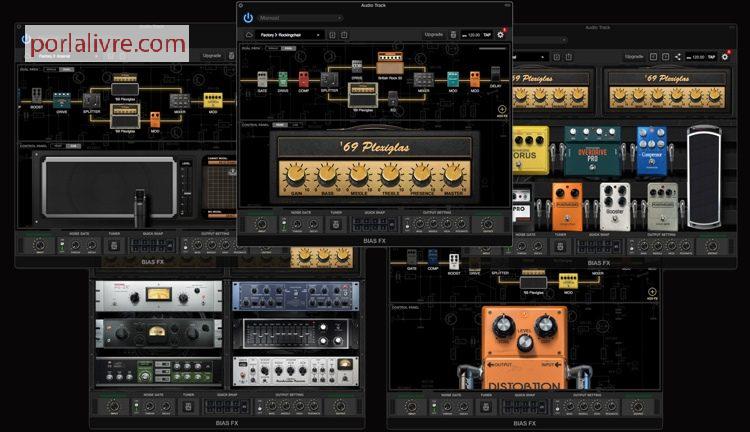Viewport: 750px width, 432px height.
Task: Click scene 2 box in right pedalboard window
Action: tap(665, 56)
